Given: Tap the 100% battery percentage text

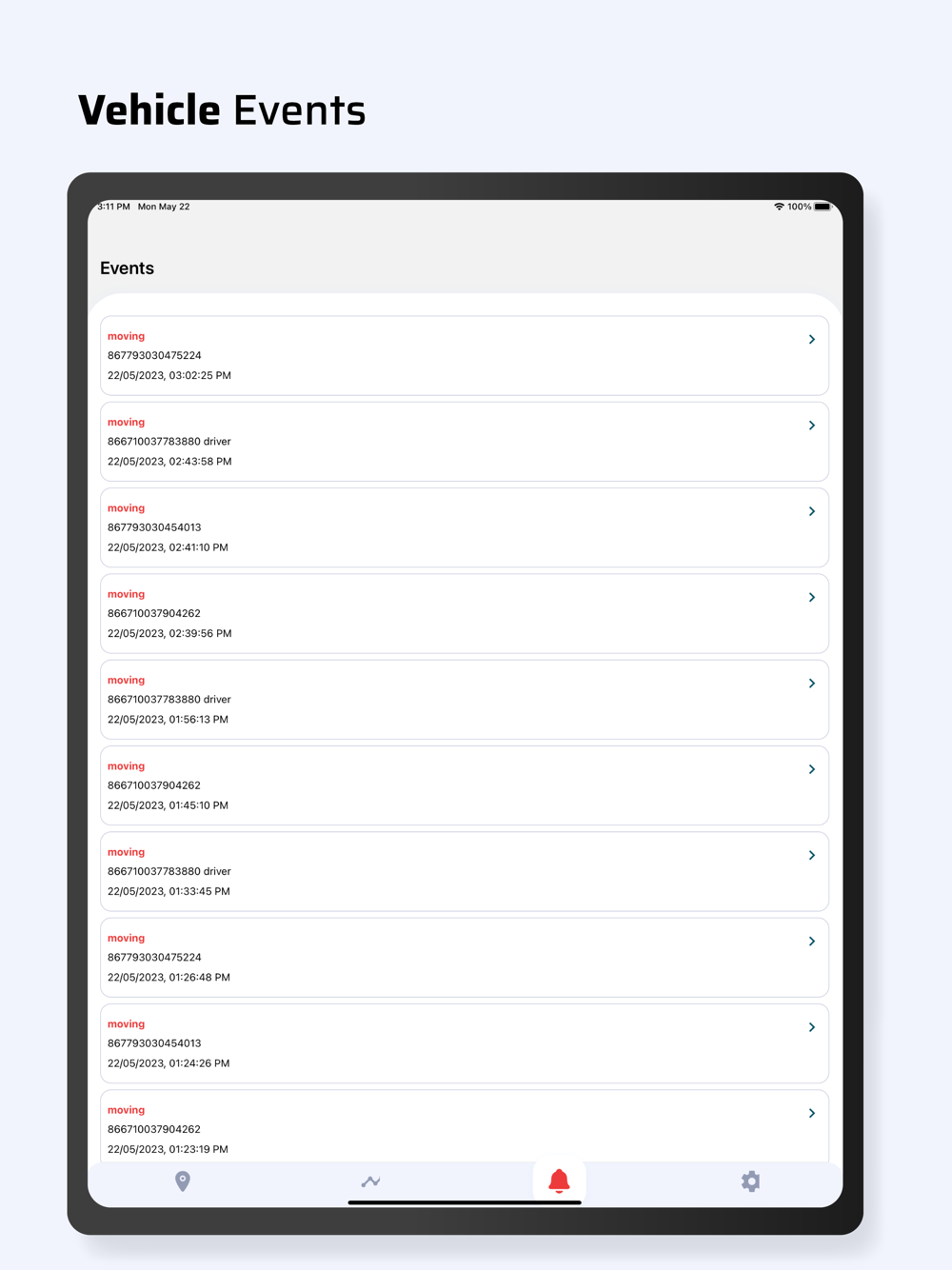Looking at the screenshot, I should (x=800, y=207).
